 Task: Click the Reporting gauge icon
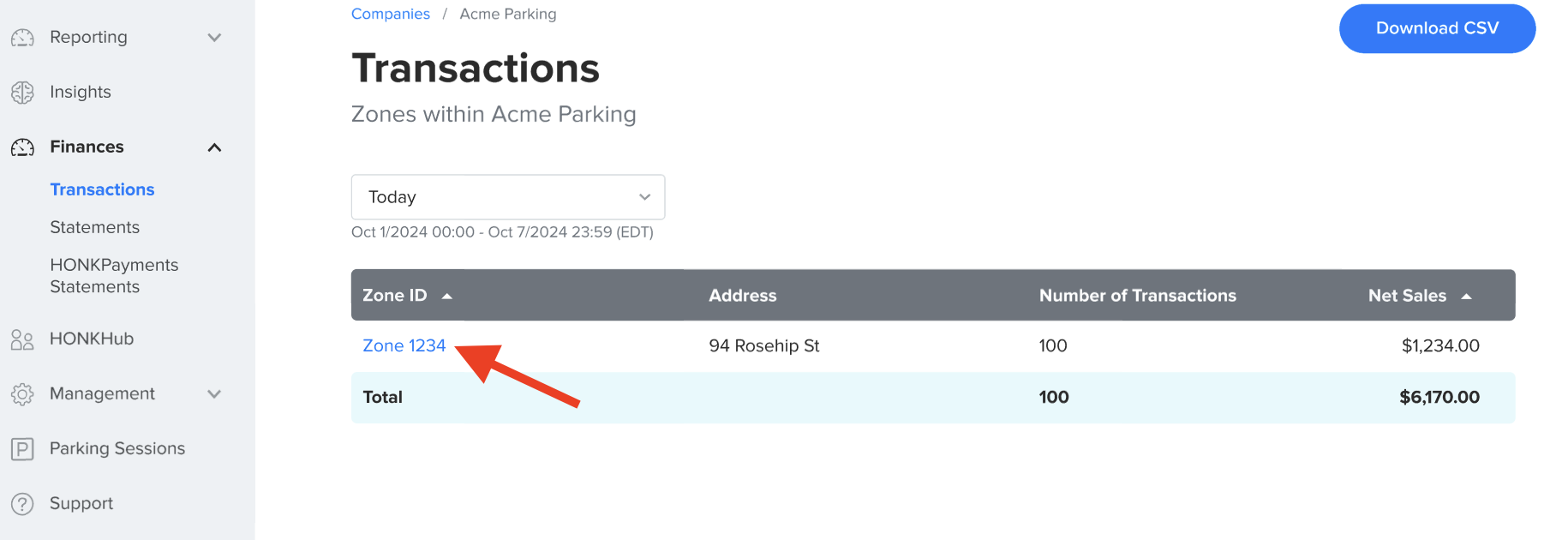tap(22, 38)
